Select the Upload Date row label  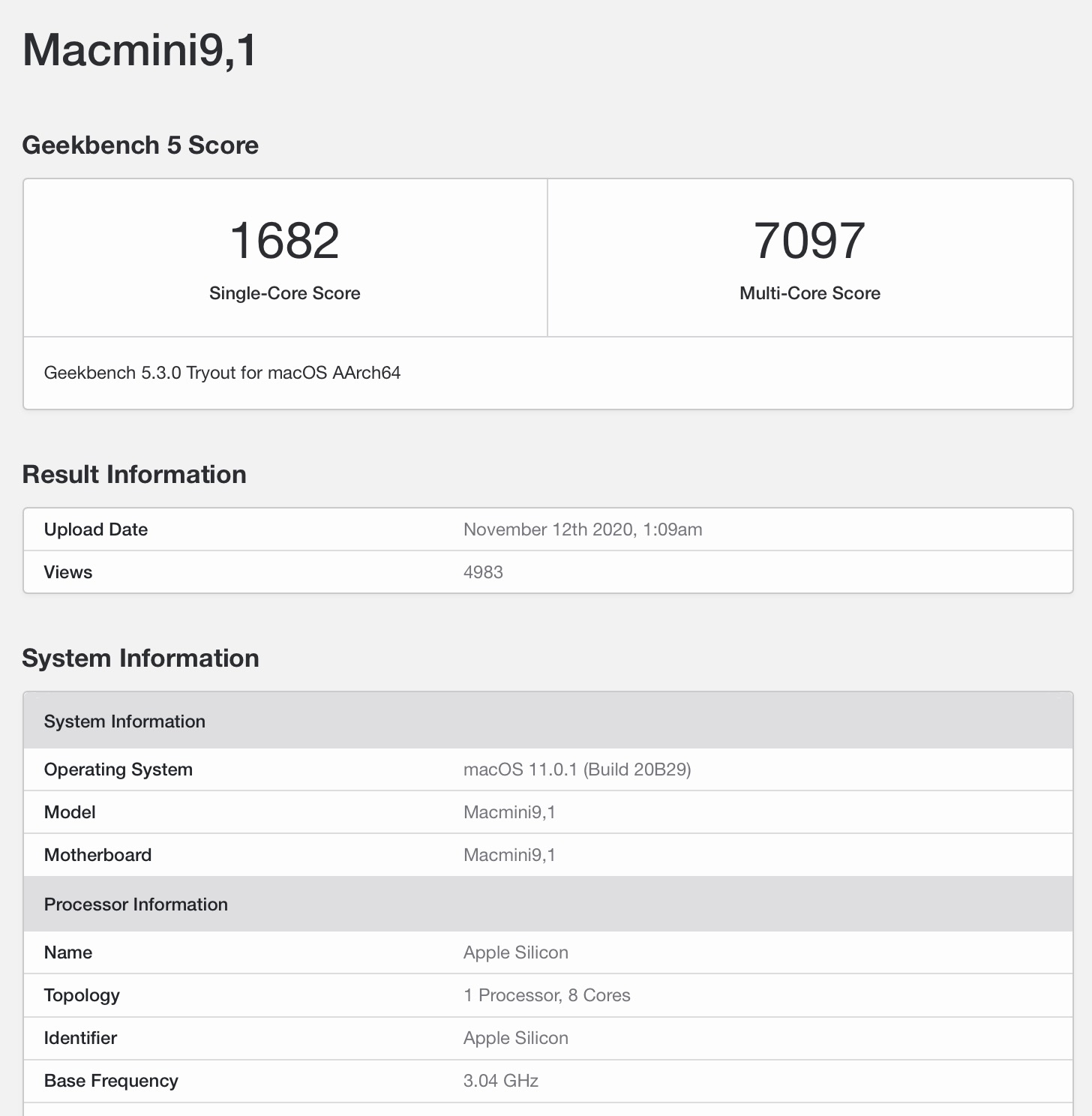[96, 529]
